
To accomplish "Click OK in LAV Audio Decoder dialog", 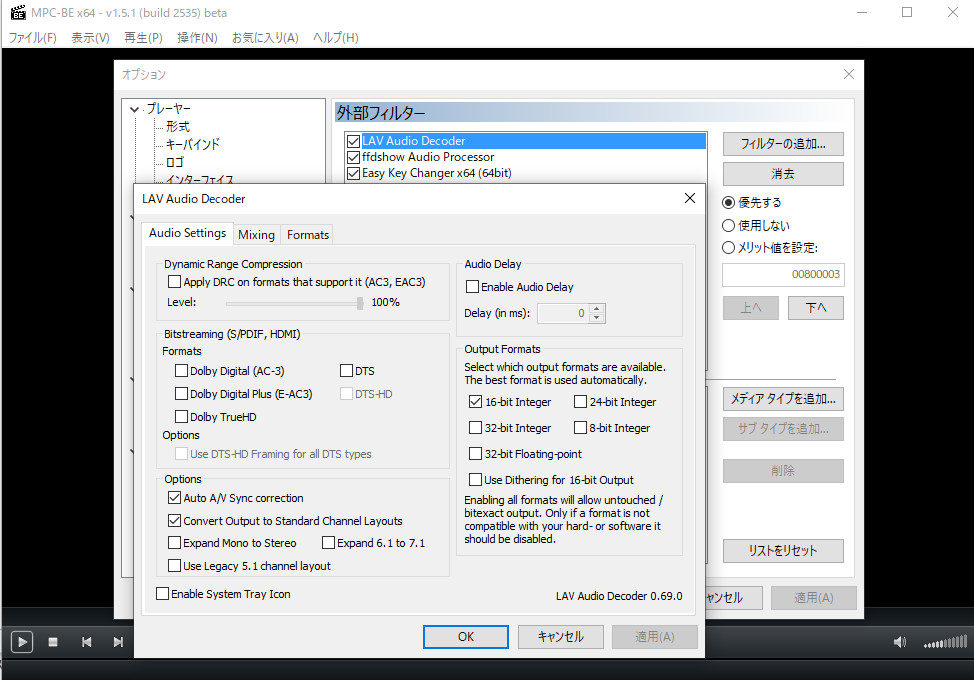I will tap(466, 637).
